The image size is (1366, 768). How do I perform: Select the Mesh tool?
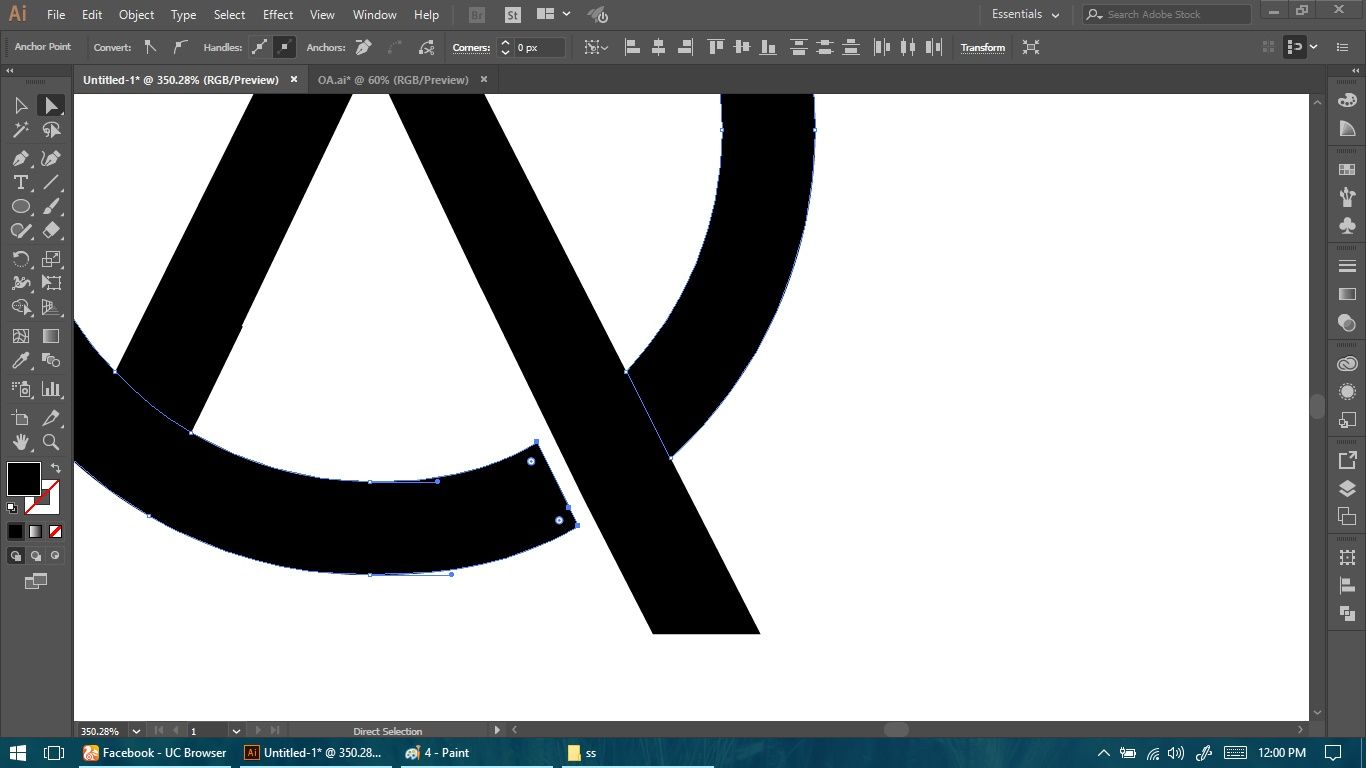click(x=20, y=337)
